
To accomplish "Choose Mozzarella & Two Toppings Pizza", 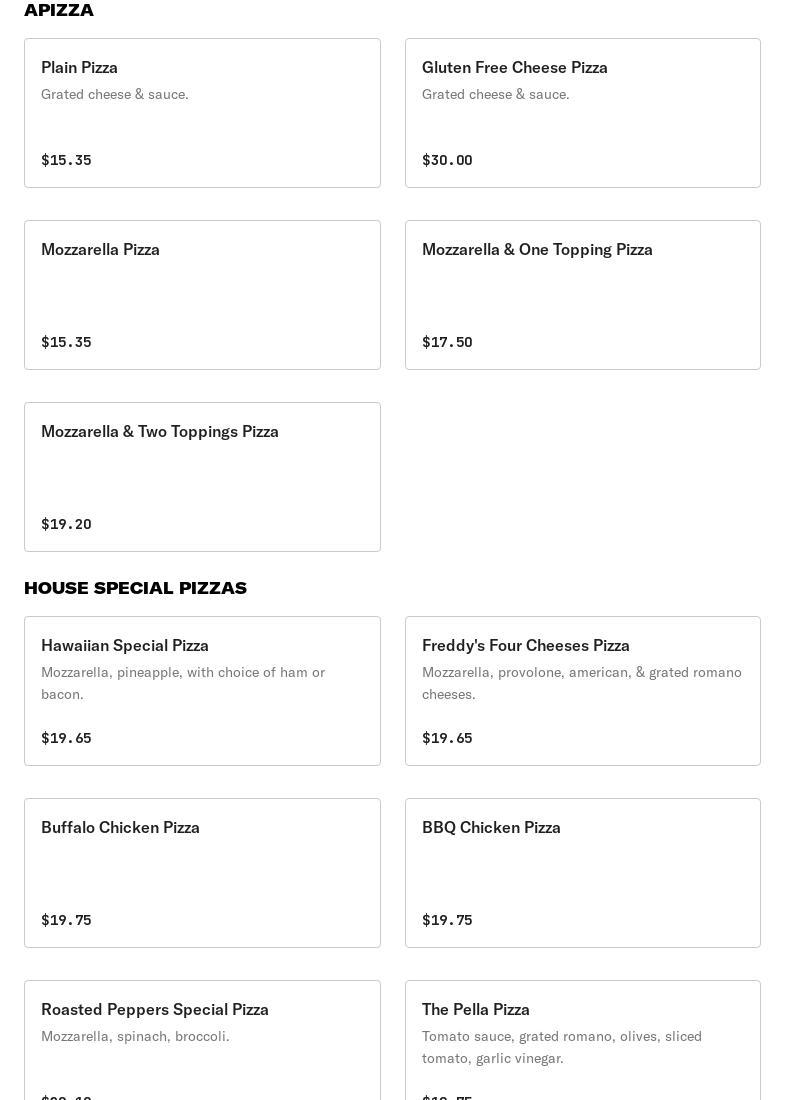I will [x=202, y=477].
